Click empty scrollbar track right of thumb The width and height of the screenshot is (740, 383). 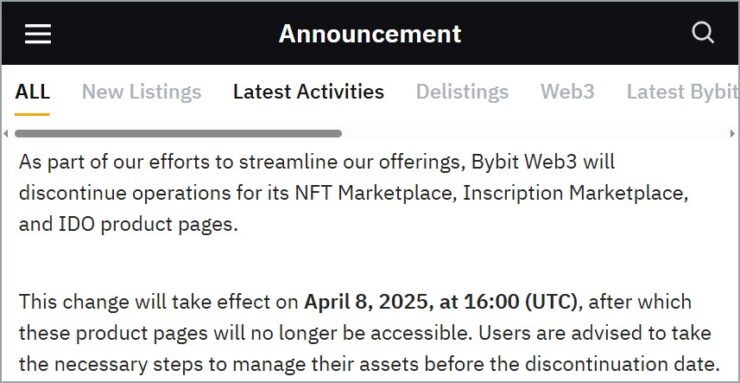[536, 133]
